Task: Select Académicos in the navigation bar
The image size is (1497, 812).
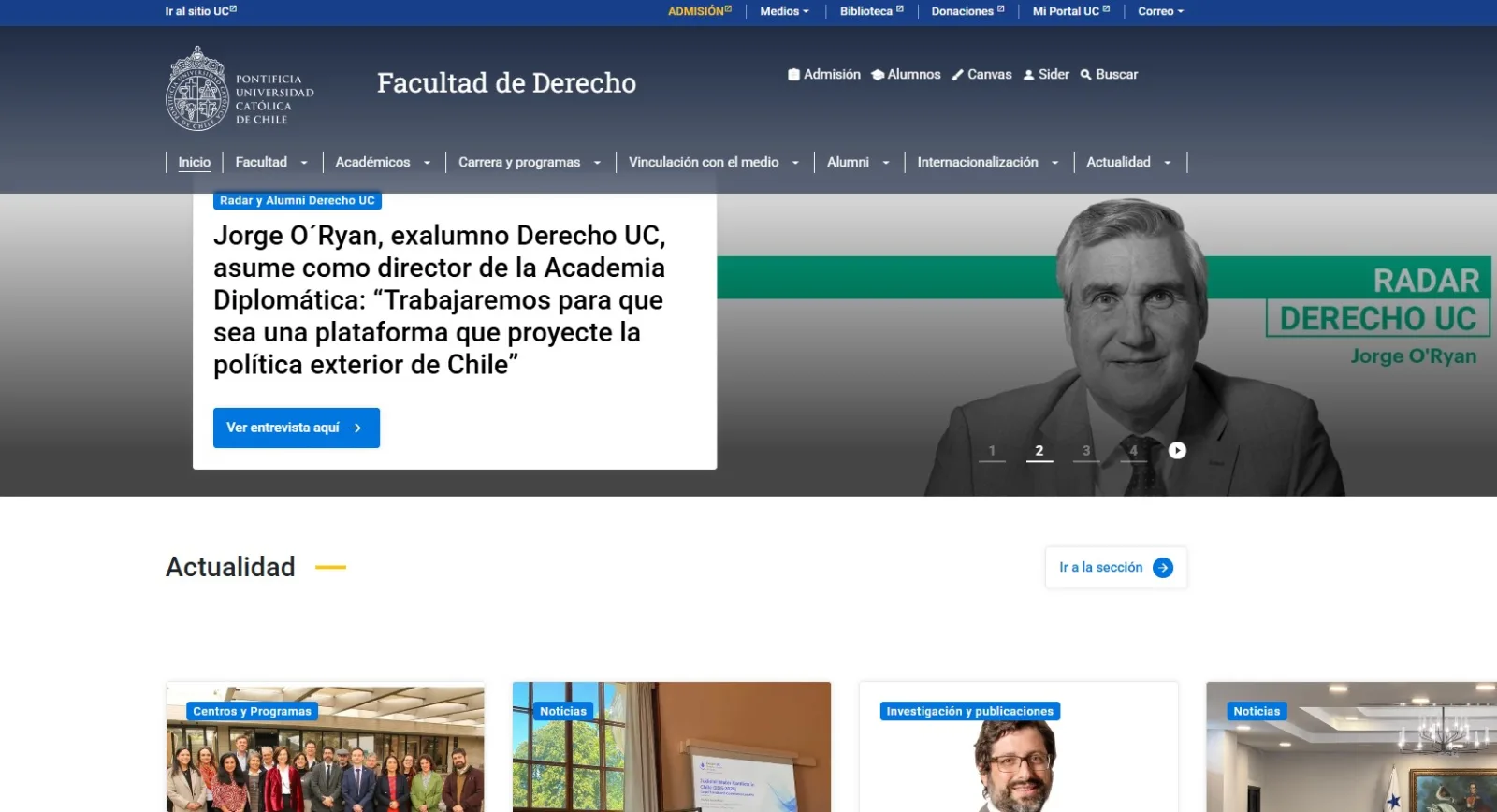Action: click(372, 162)
